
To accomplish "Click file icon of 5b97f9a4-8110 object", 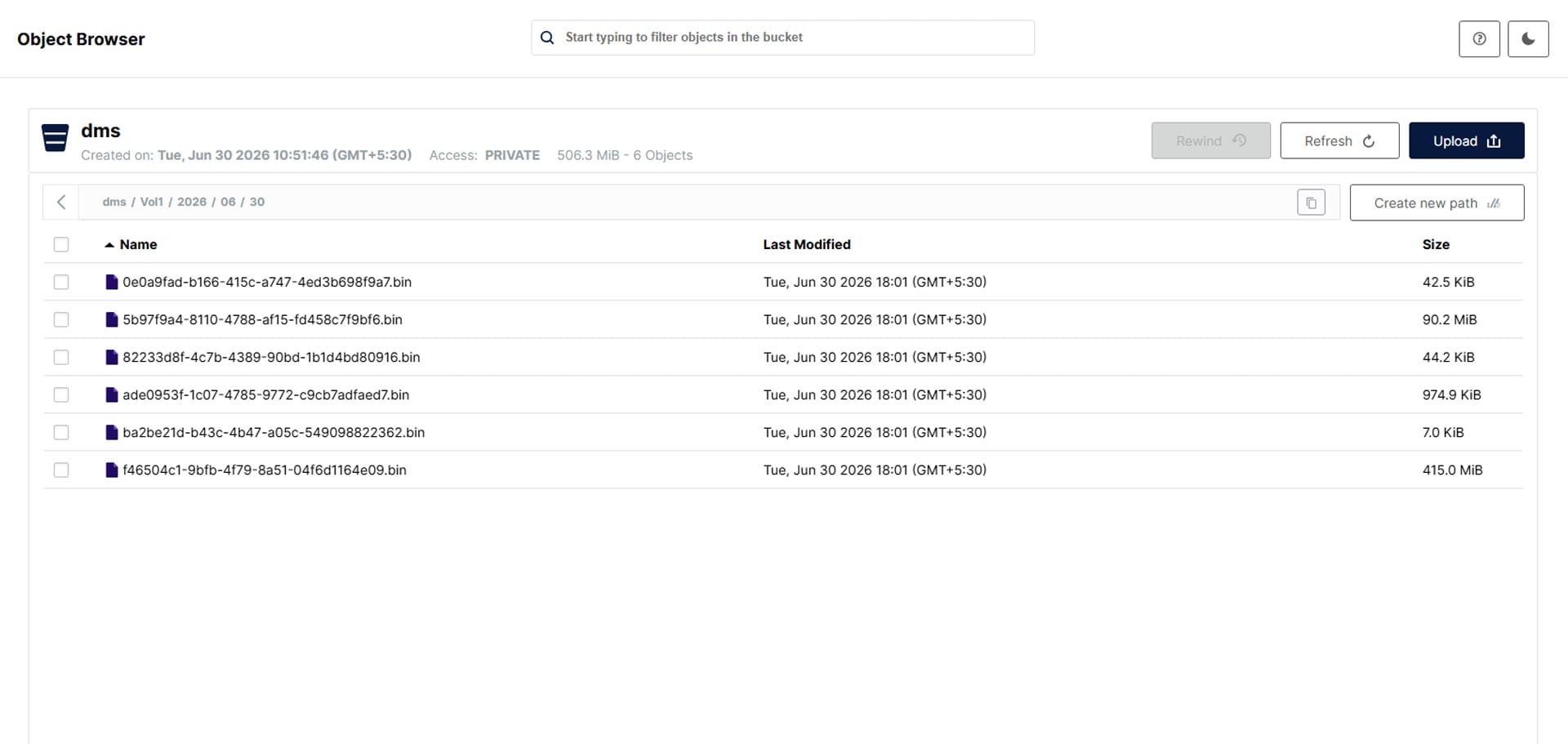I will coord(112,319).
